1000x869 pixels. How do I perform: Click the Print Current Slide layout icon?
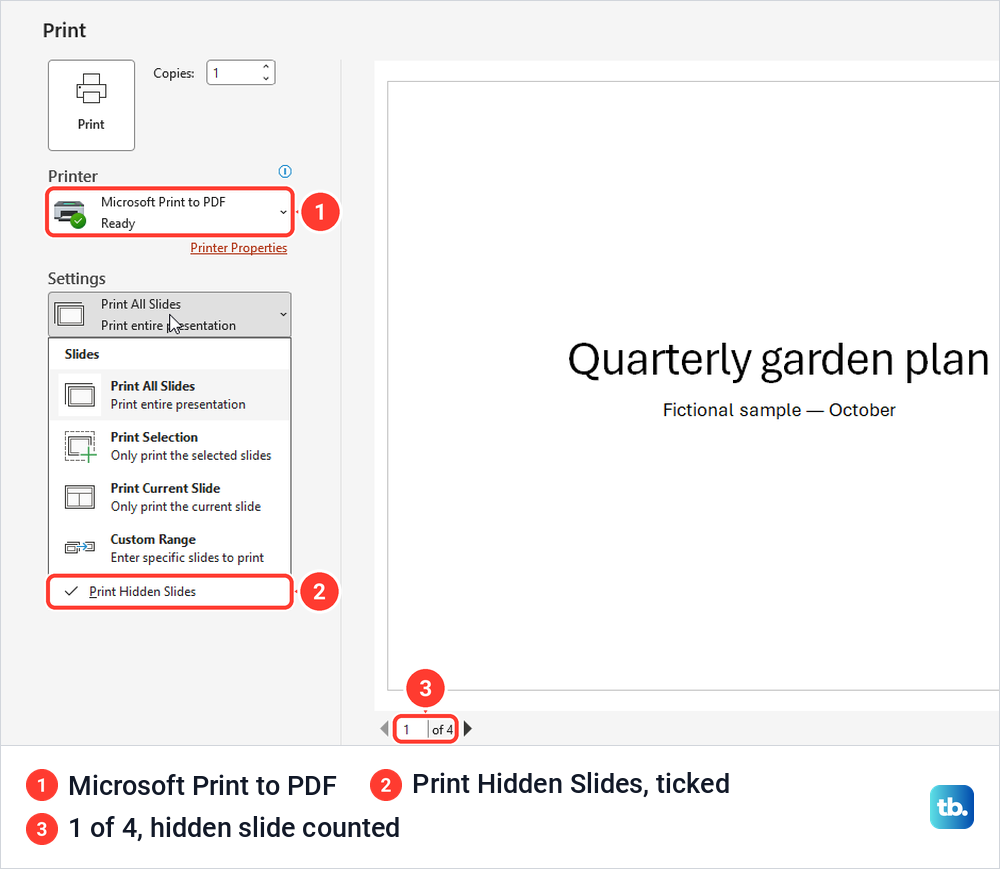(80, 497)
